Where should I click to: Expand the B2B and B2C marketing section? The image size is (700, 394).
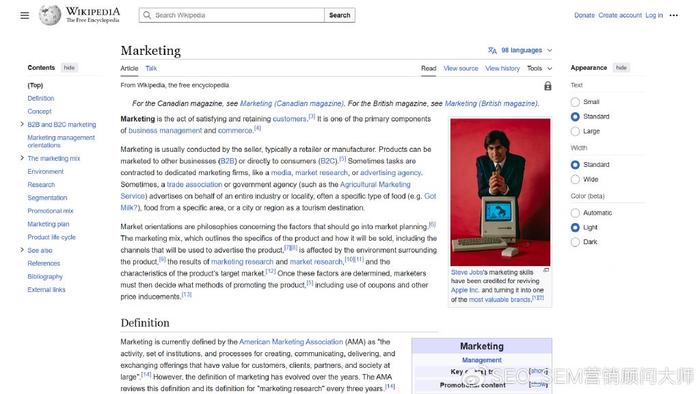click(x=22, y=124)
